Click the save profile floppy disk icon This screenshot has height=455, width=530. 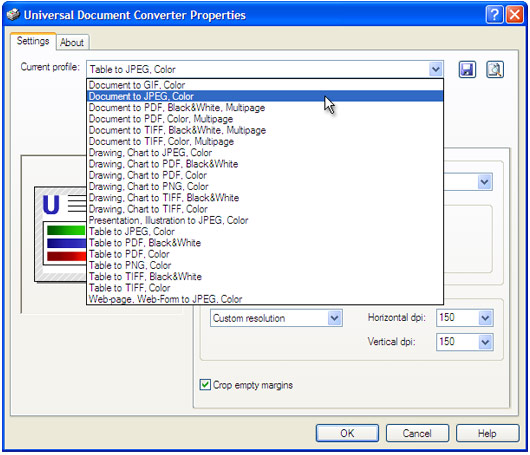pyautogui.click(x=467, y=70)
